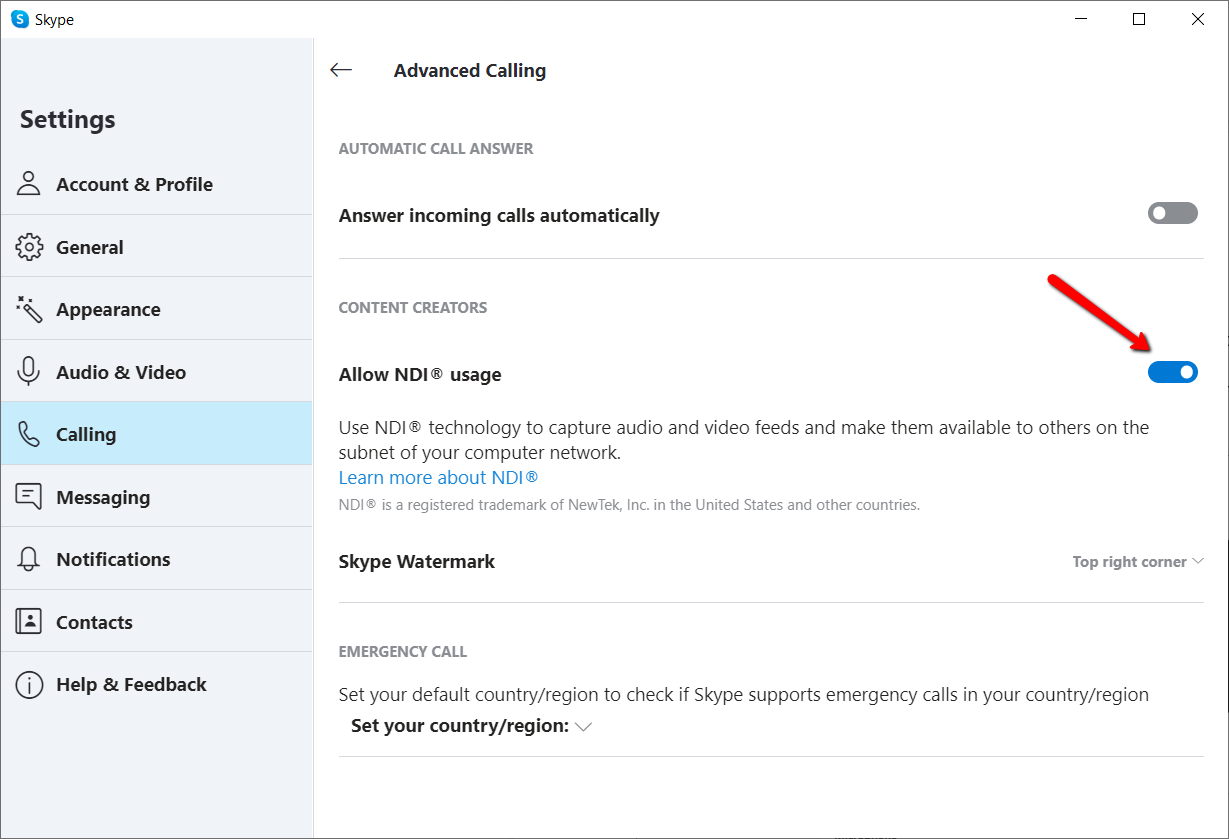
Task: Click the Contacts address book icon
Action: click(29, 622)
